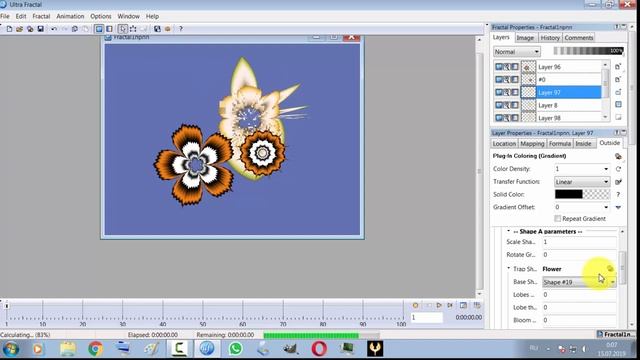Click the arrow icon right of Gradient Offset

tap(618, 207)
